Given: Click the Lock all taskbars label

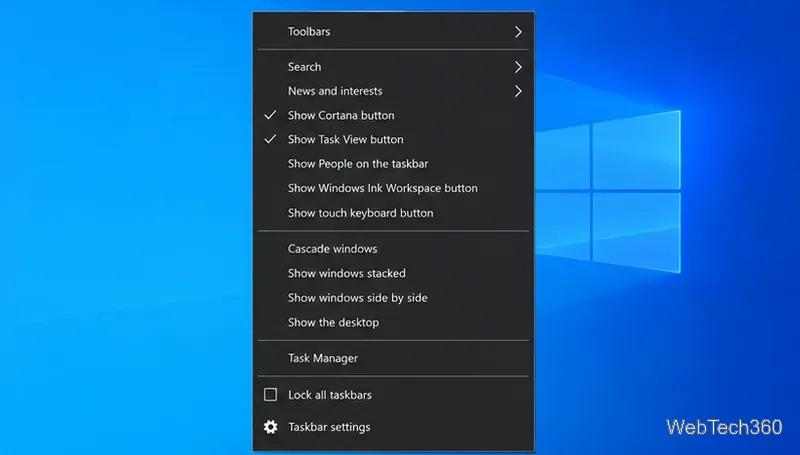Looking at the screenshot, I should pos(330,395).
